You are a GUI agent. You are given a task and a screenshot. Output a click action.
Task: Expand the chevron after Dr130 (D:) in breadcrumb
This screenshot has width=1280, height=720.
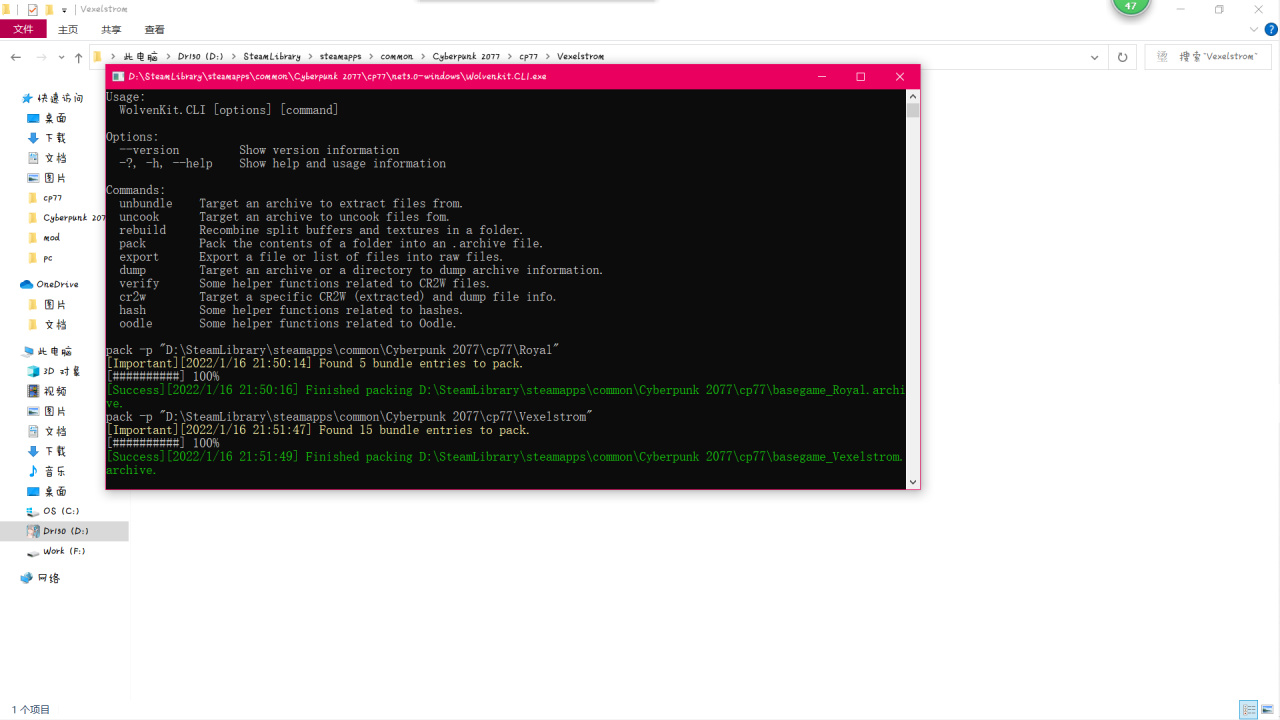pos(234,57)
